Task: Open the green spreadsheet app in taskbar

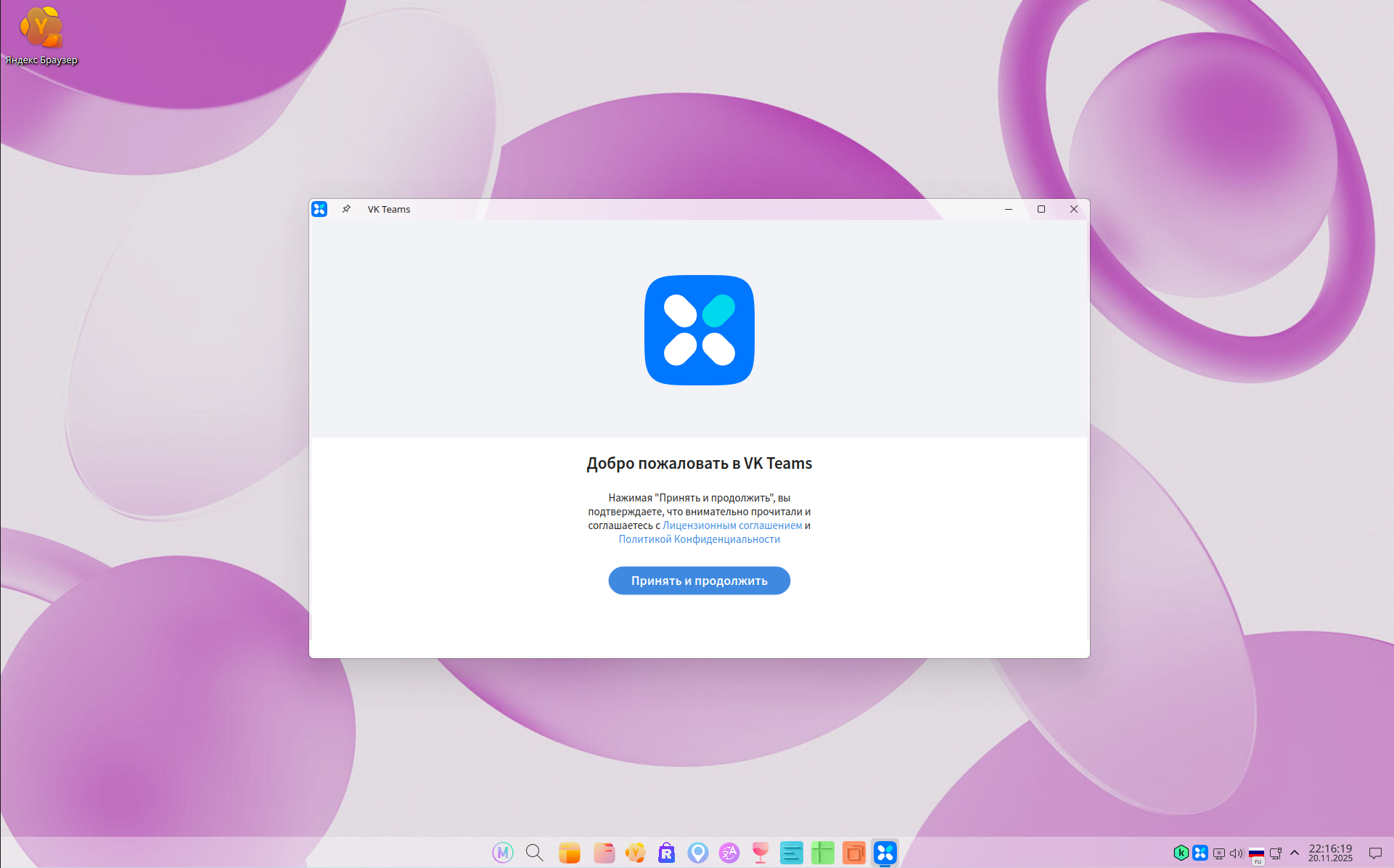Action: pyautogui.click(x=822, y=853)
